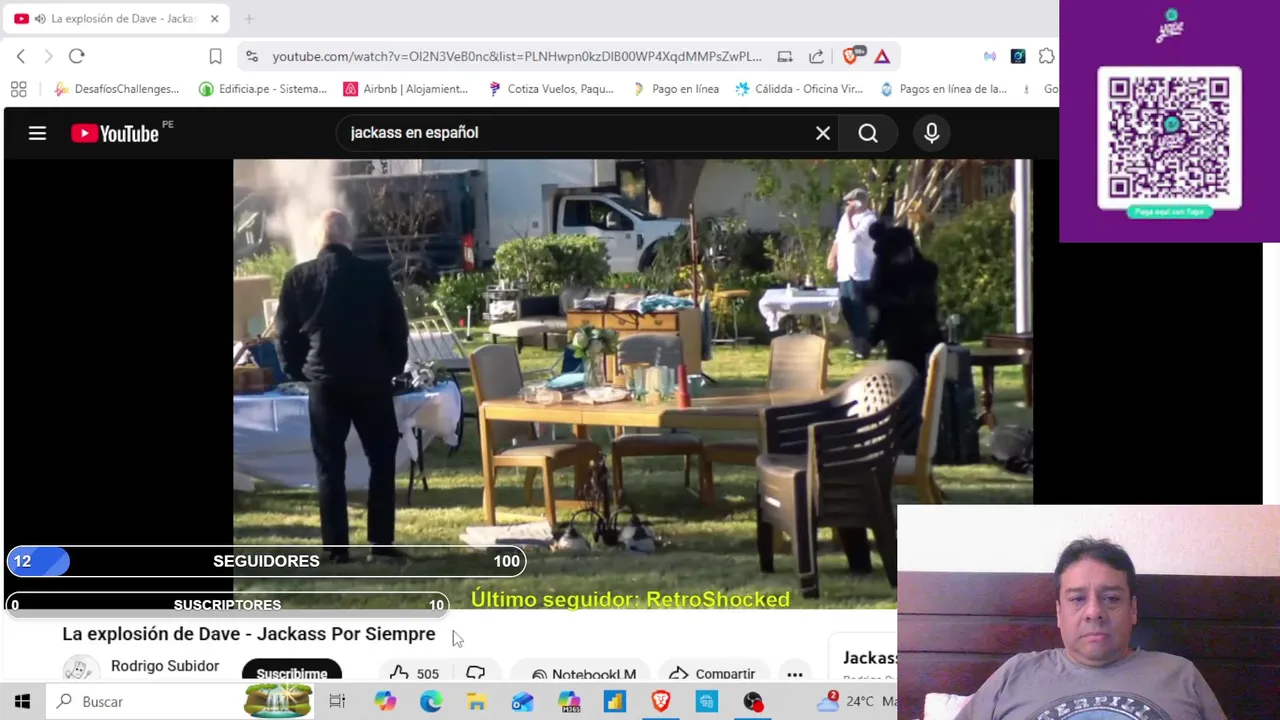
Task: Open Cotiza Vuelos bookmark
Action: click(550, 89)
